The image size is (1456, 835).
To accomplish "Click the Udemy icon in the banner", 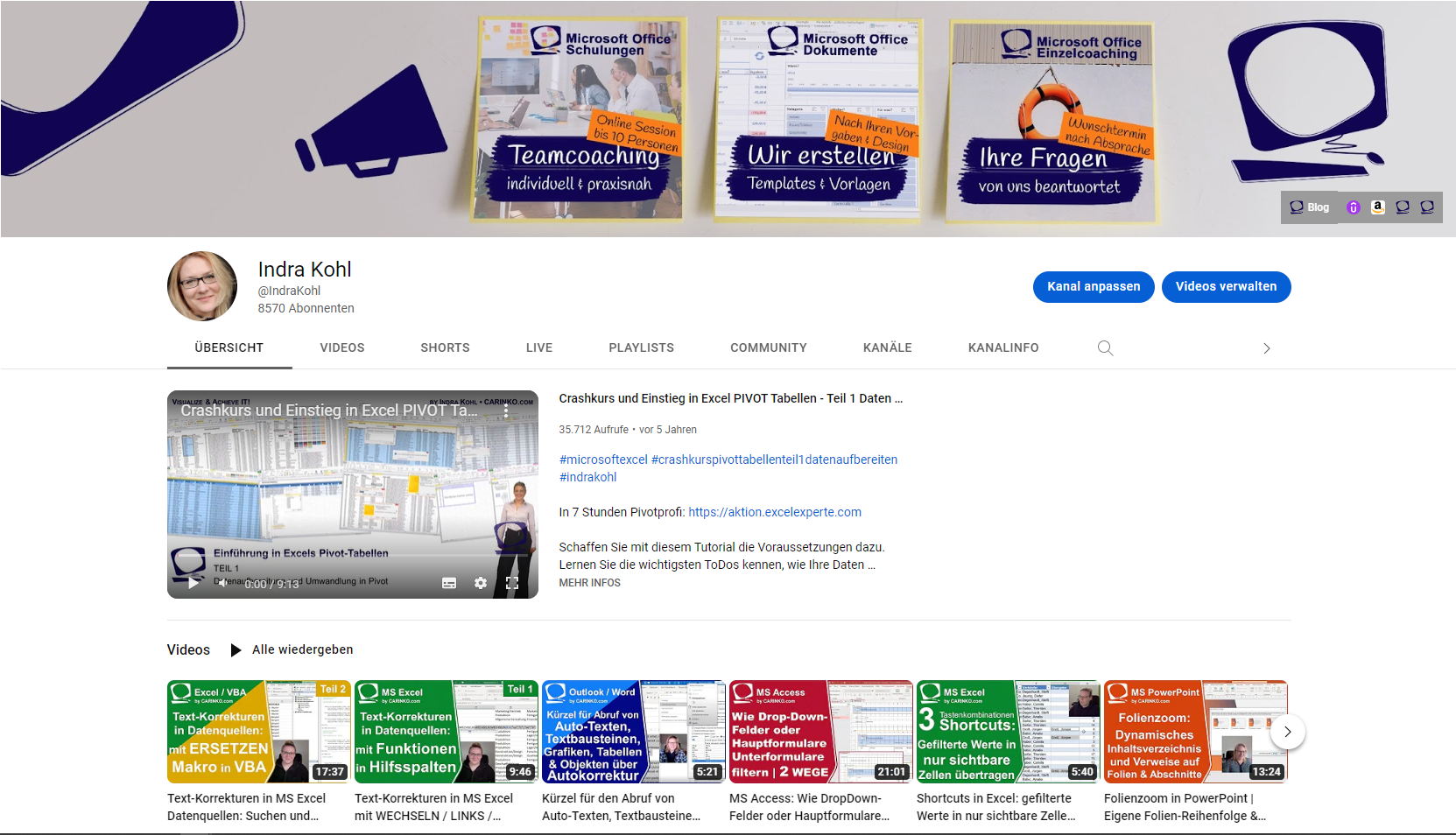I will click(x=1354, y=207).
